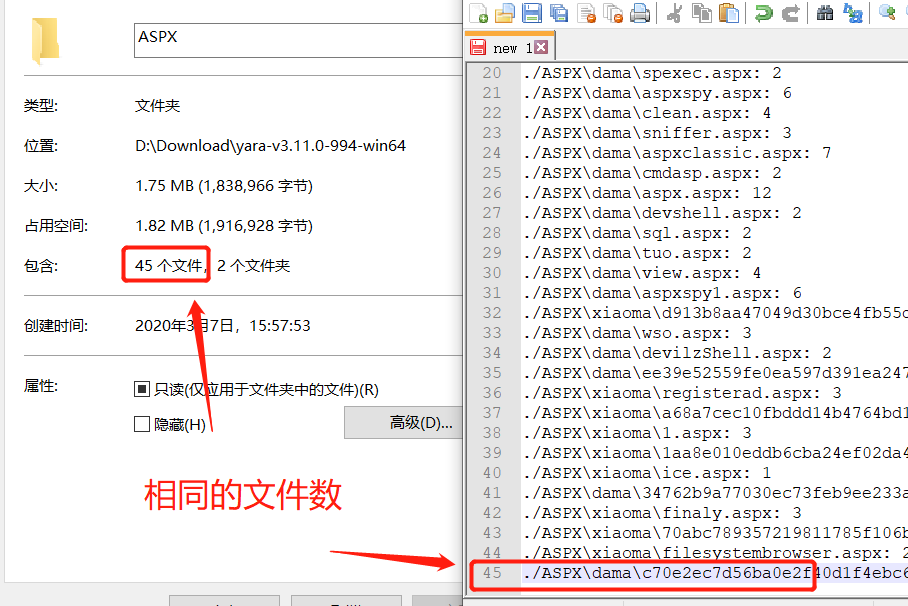The height and width of the screenshot is (606, 908).
Task: Click the line containing devshell.aspx
Action: coord(661,213)
